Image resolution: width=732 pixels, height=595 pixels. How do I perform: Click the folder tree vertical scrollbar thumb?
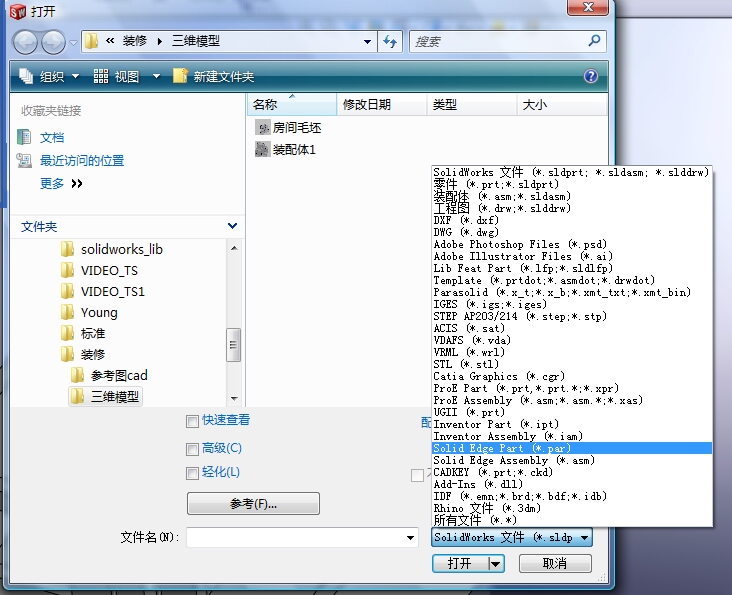pos(233,345)
